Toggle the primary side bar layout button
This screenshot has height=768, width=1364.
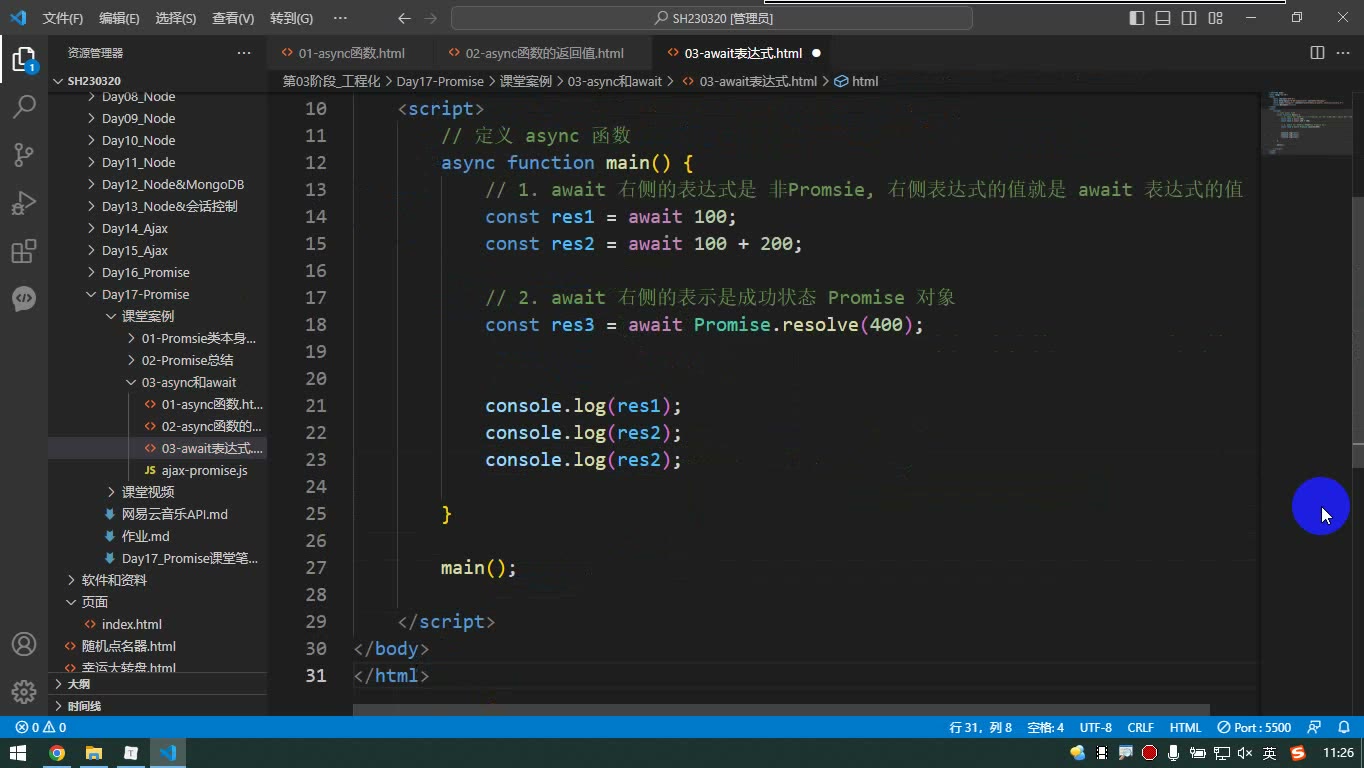point(1137,18)
